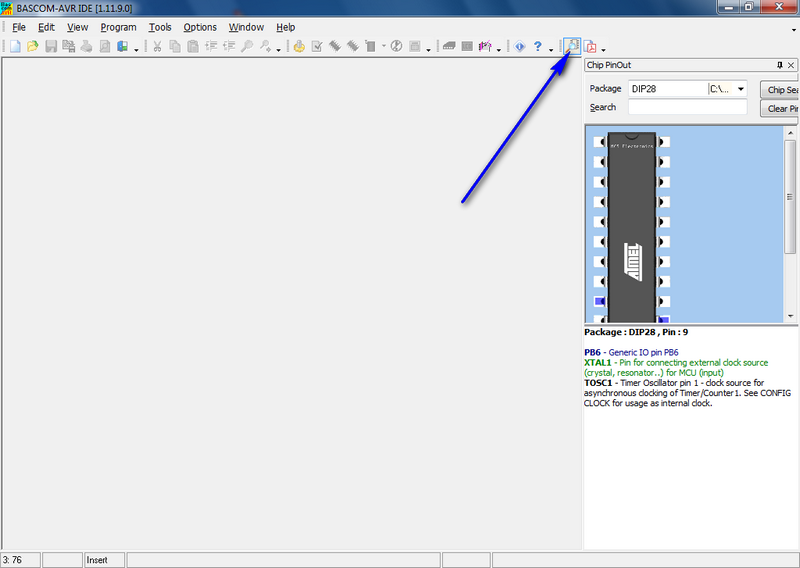Viewport: 800px width, 568px height.
Task: Click the Paste clipboard icon
Action: pos(193,46)
